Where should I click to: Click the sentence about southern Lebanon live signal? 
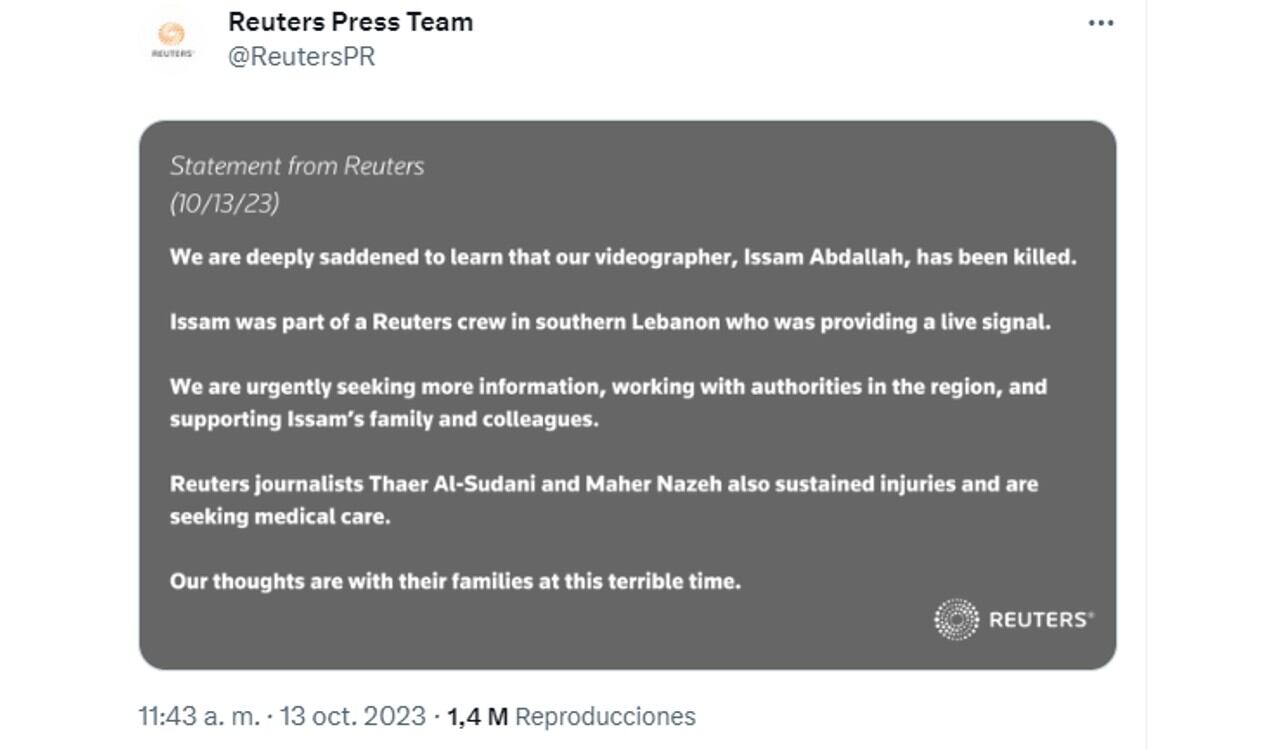610,322
